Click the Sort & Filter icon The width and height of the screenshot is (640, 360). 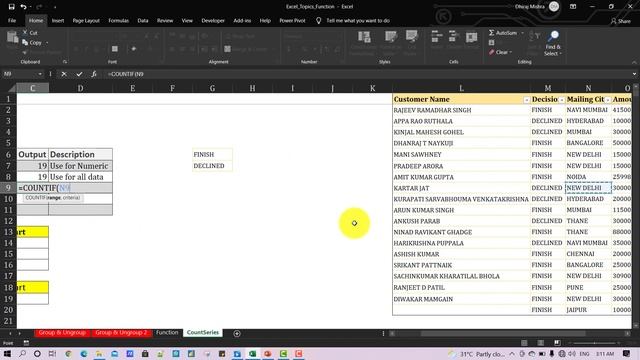point(534,36)
